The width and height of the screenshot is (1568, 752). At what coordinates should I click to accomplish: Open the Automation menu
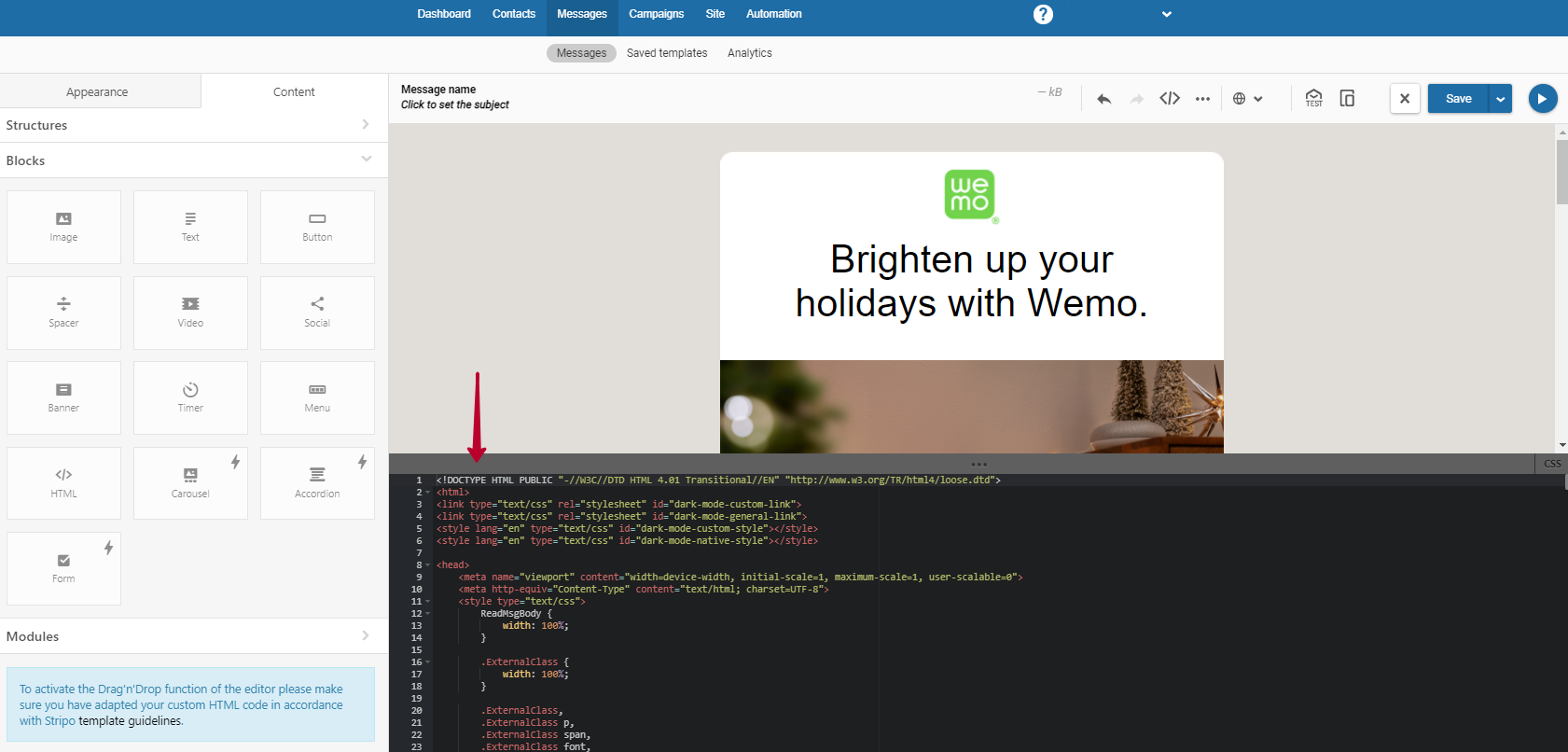click(774, 14)
